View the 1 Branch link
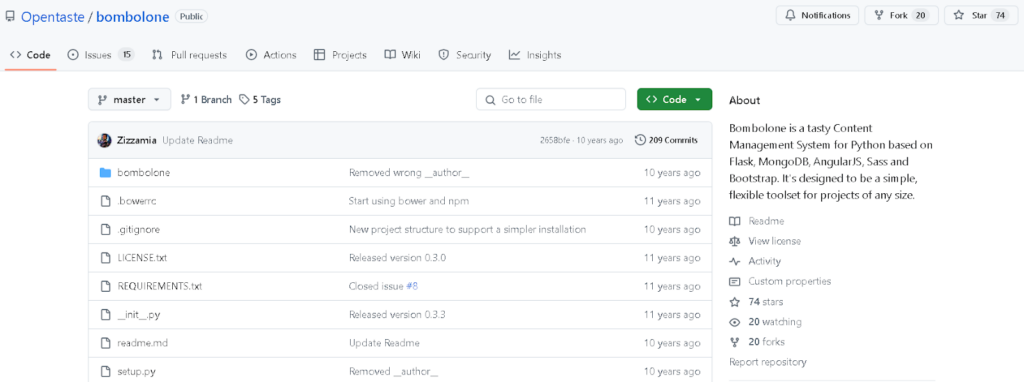 click(206, 100)
